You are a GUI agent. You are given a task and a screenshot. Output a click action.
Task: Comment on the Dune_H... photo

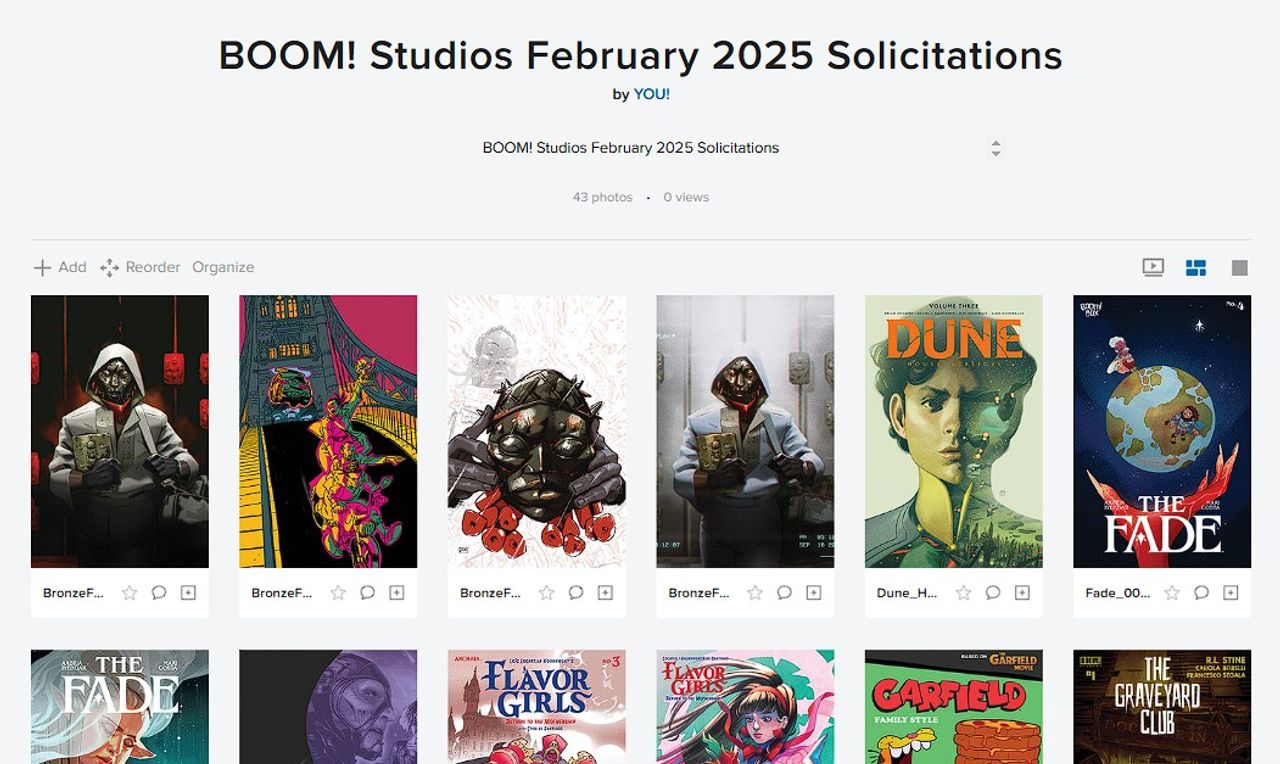click(993, 593)
